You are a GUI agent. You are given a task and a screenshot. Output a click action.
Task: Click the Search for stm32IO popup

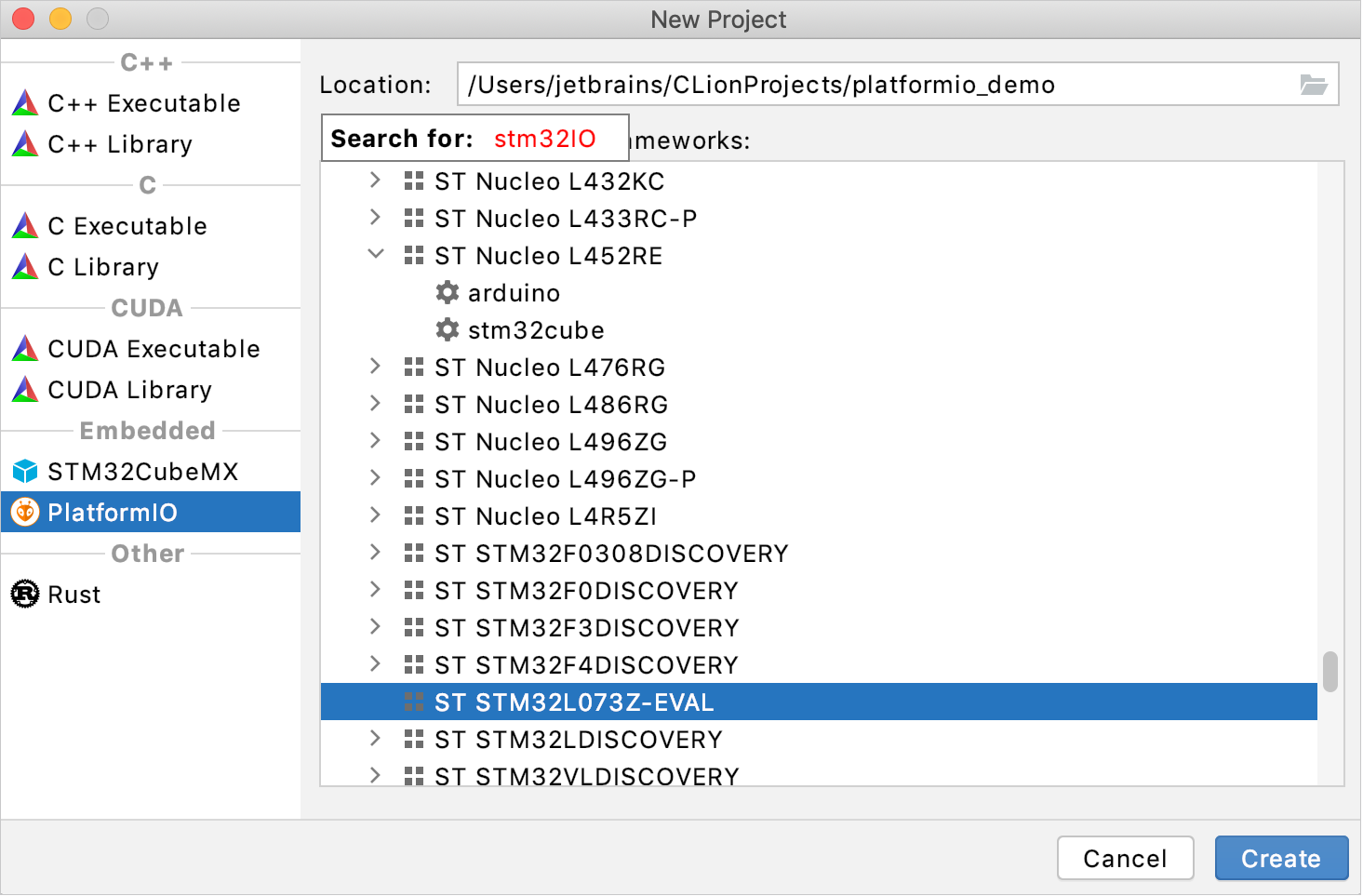[x=474, y=138]
